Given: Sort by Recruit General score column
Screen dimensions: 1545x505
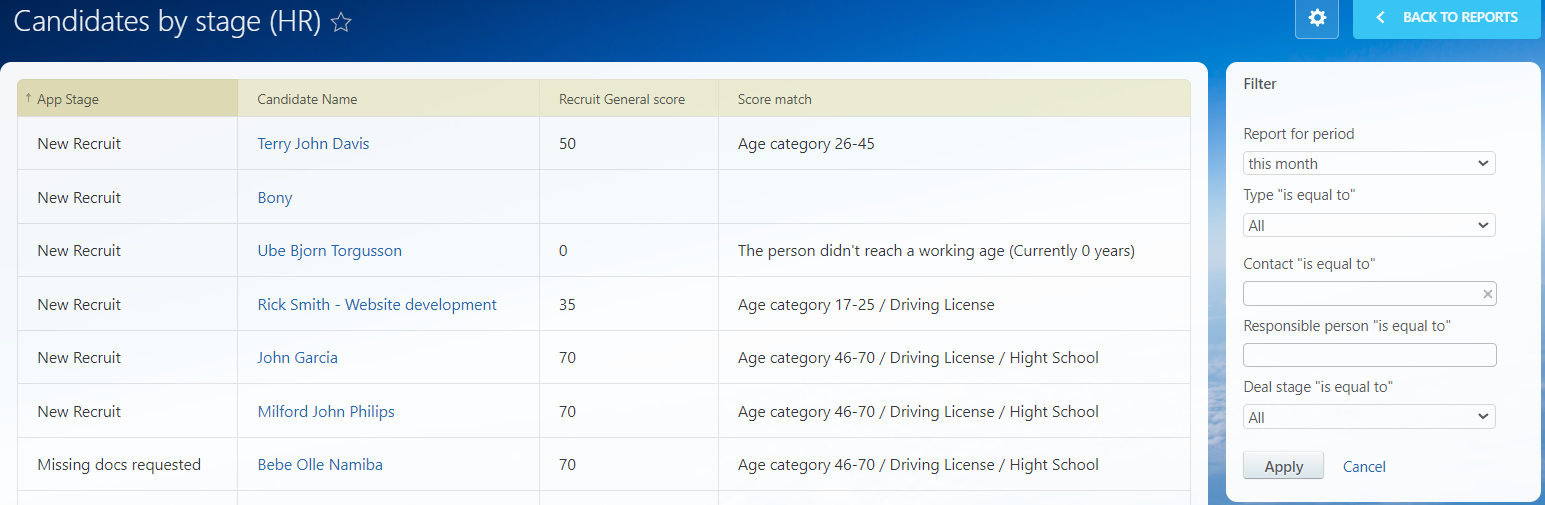Looking at the screenshot, I should (621, 99).
